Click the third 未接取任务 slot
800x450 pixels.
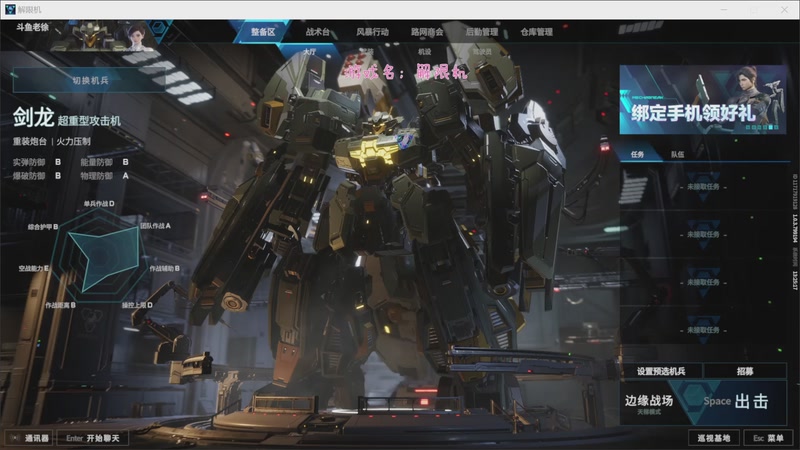tap(703, 282)
